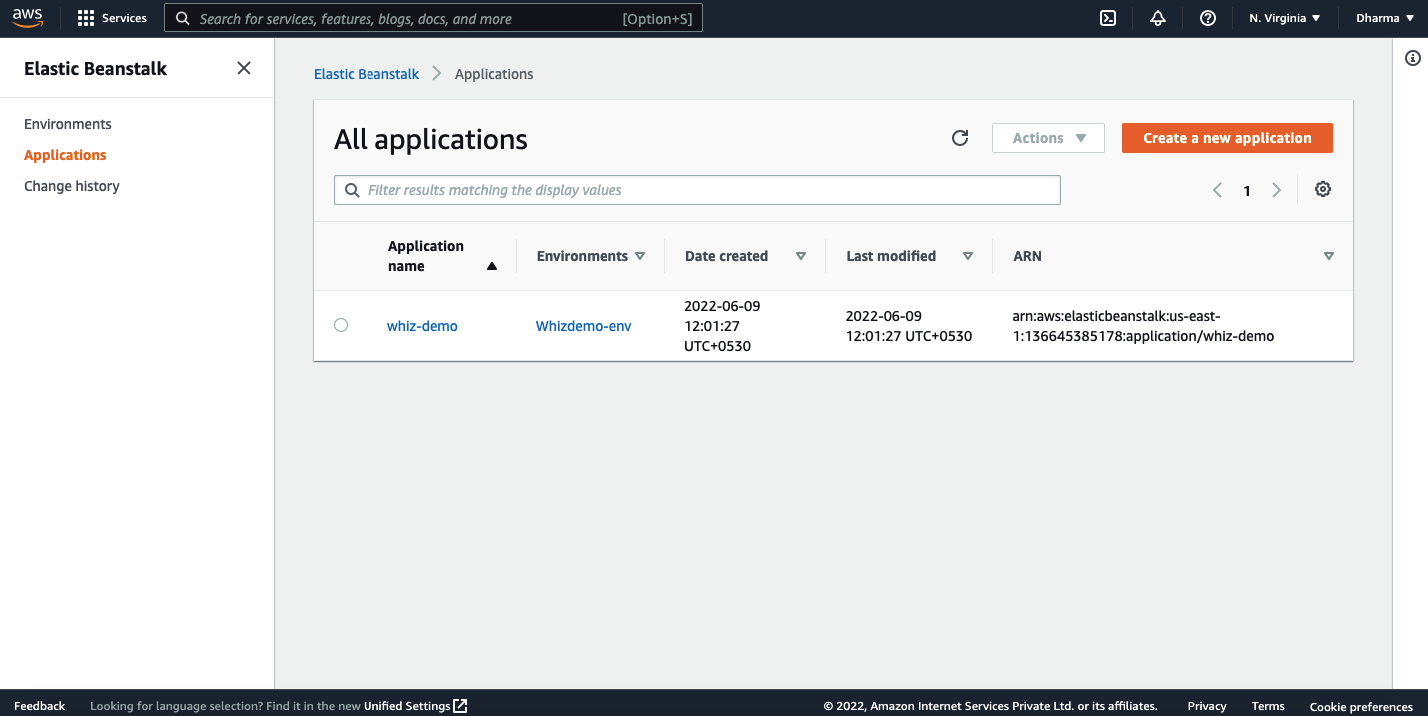
Task: Go to previous page of applications
Action: (x=1217, y=190)
